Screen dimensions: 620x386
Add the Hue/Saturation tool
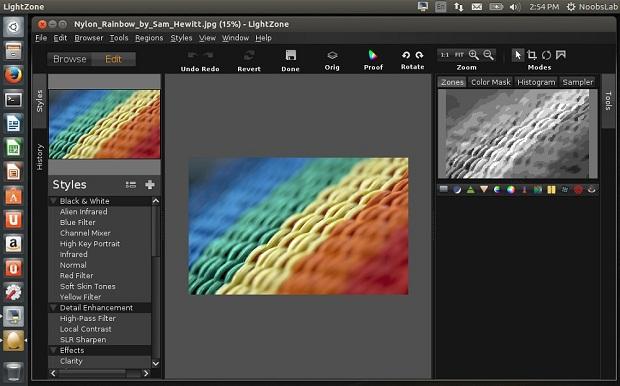pos(497,189)
